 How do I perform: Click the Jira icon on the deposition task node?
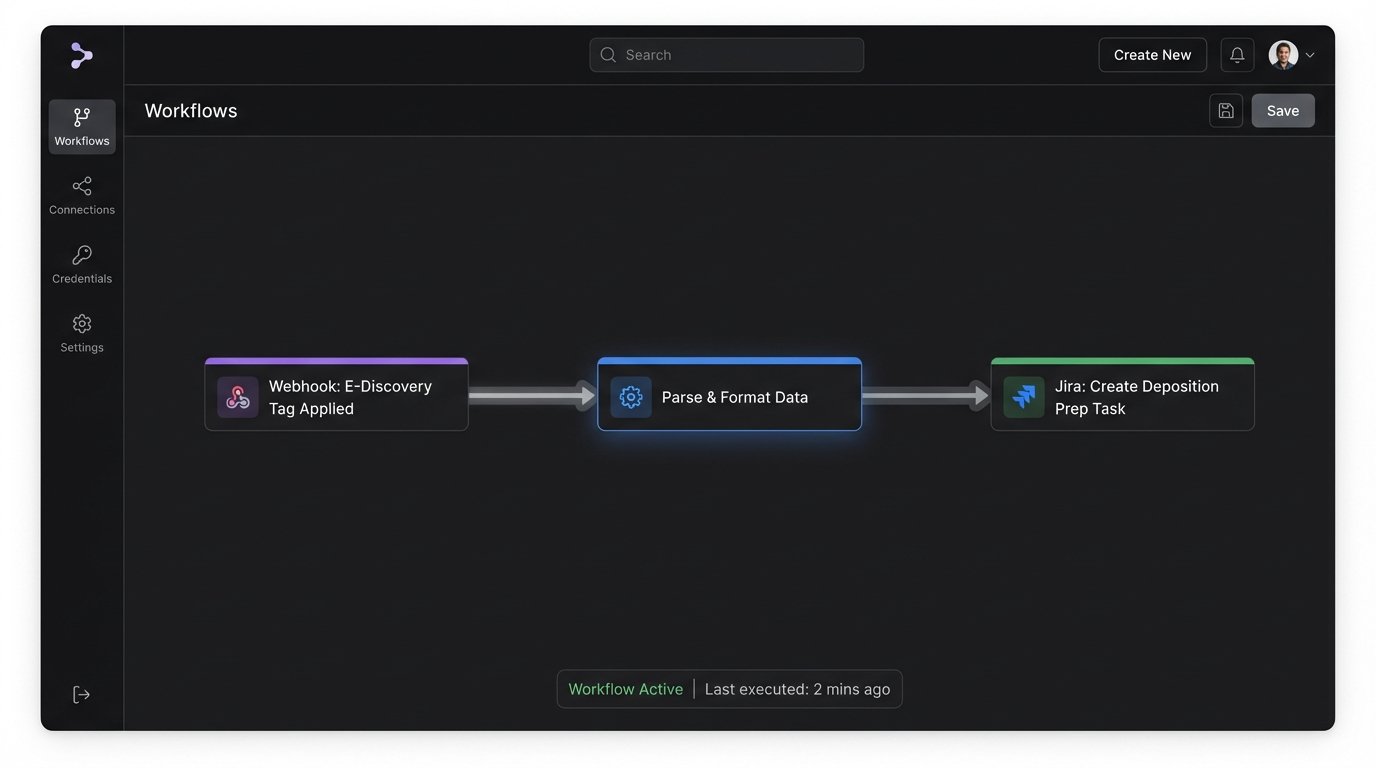tap(1023, 396)
